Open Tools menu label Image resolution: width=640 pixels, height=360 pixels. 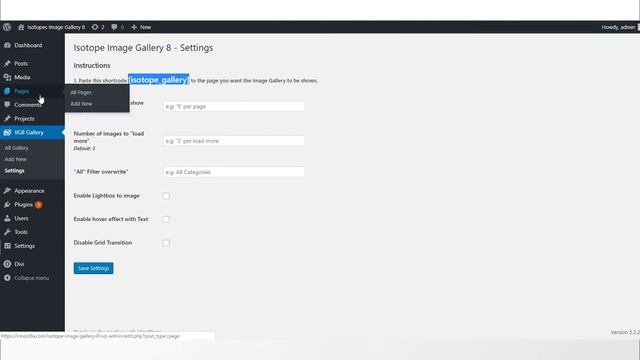[x=21, y=232]
